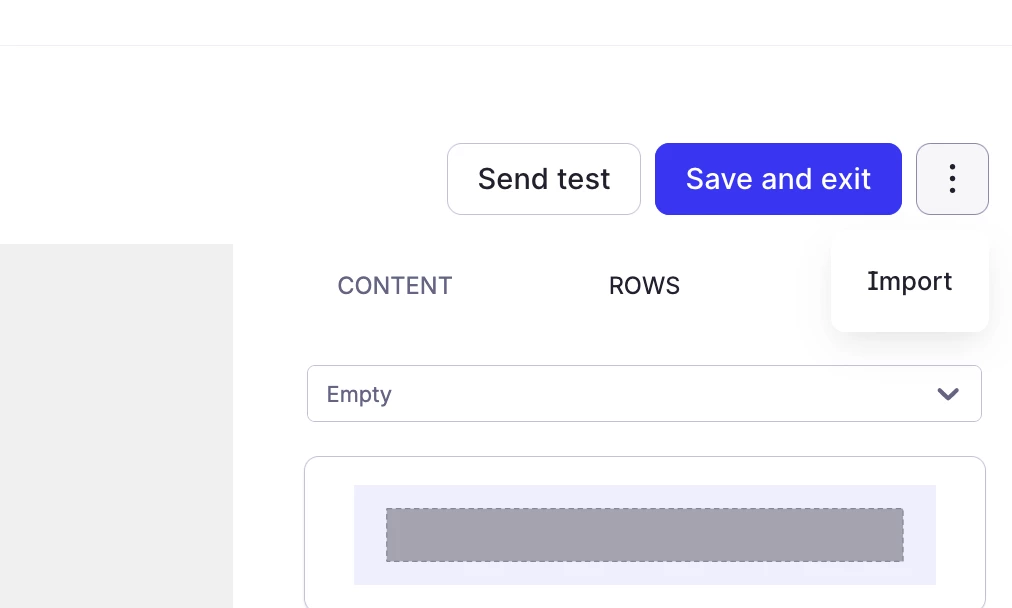Switch to the CONTENT tab

tap(395, 286)
